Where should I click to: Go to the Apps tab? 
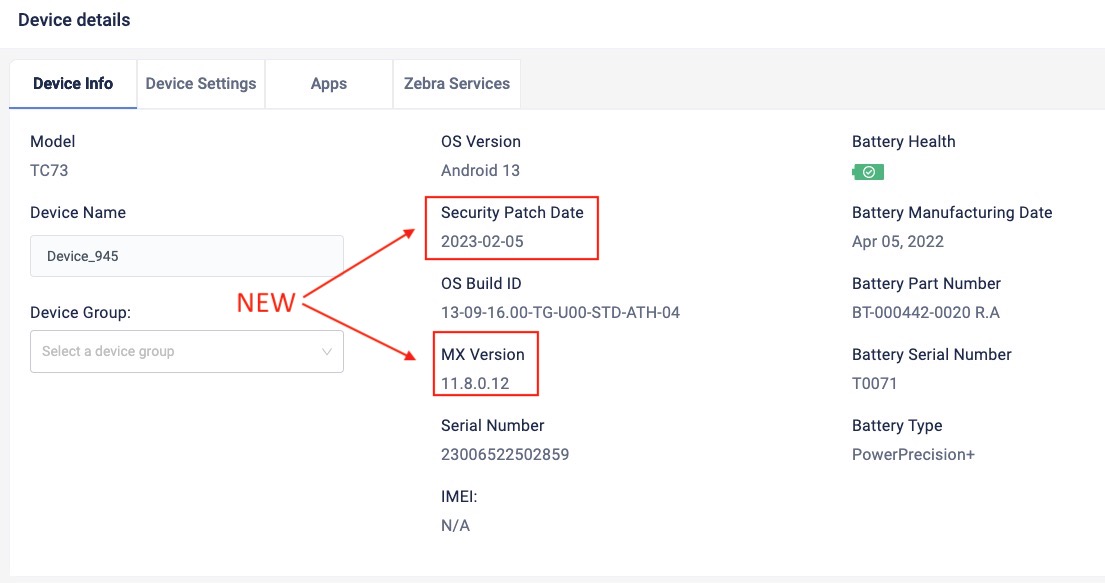328,84
